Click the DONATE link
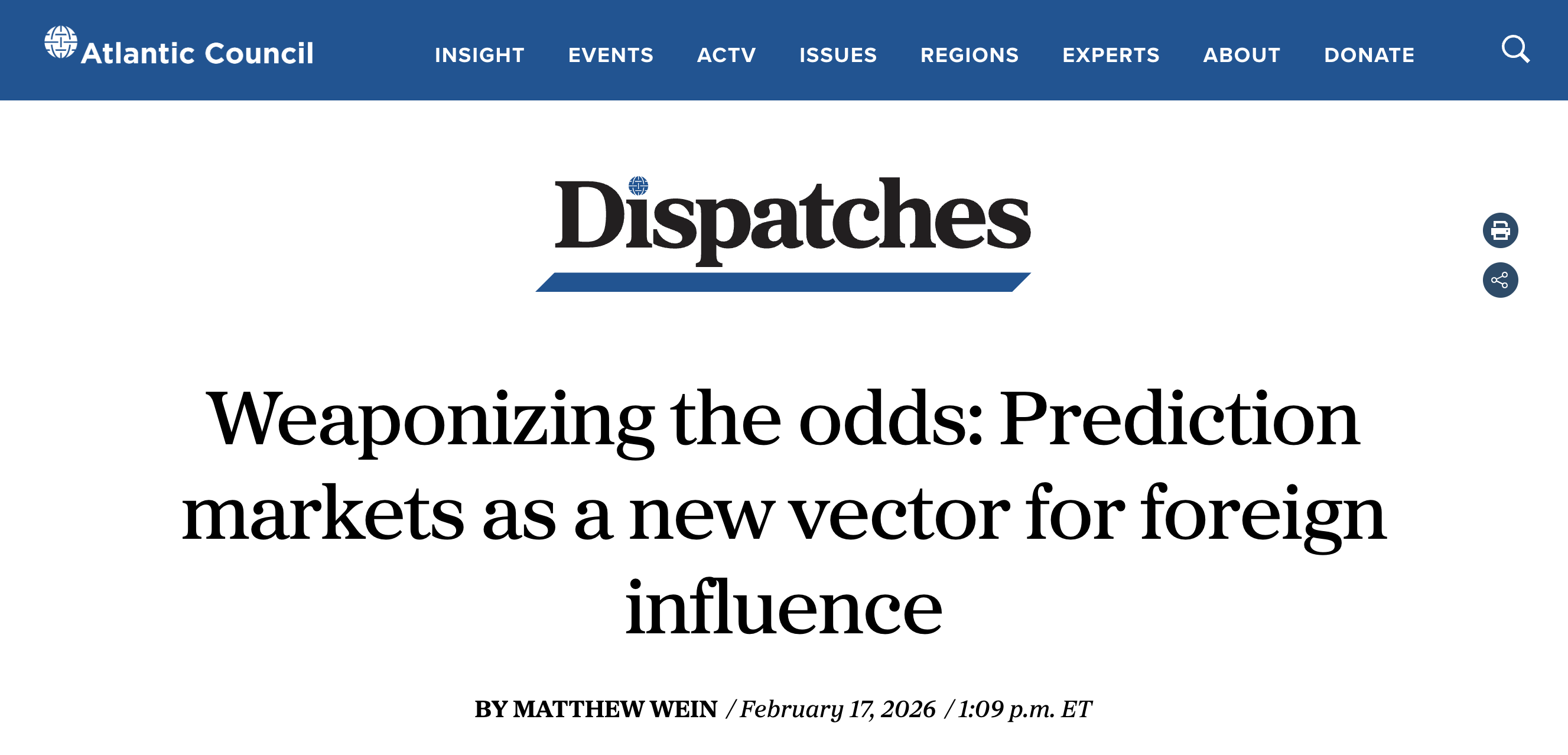The height and width of the screenshot is (755, 1568). 1369,55
